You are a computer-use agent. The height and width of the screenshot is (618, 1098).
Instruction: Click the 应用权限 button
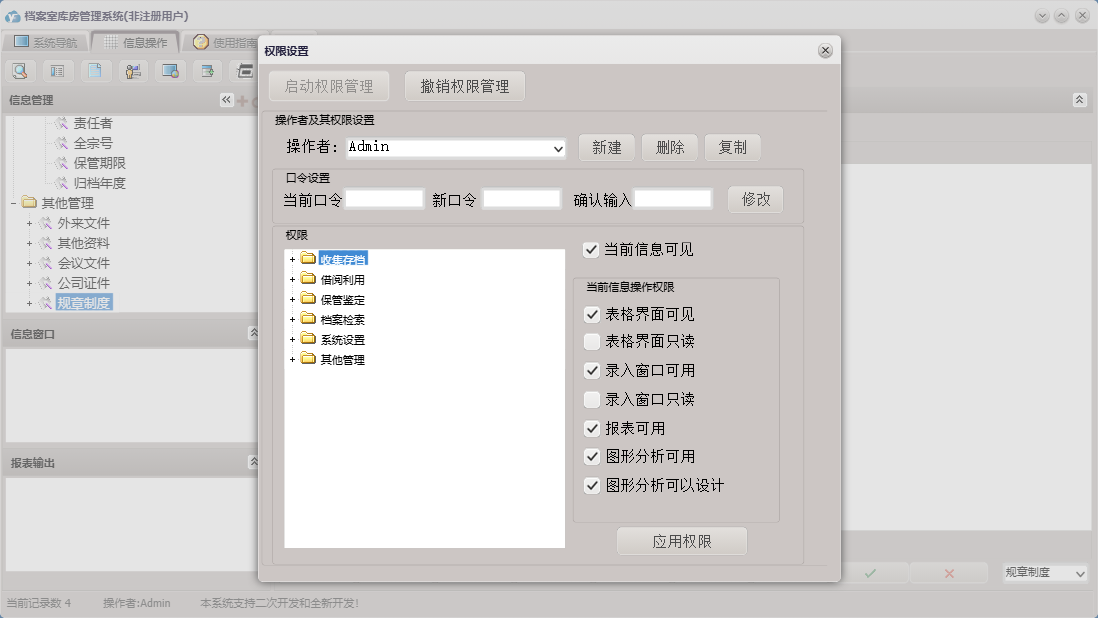681,541
